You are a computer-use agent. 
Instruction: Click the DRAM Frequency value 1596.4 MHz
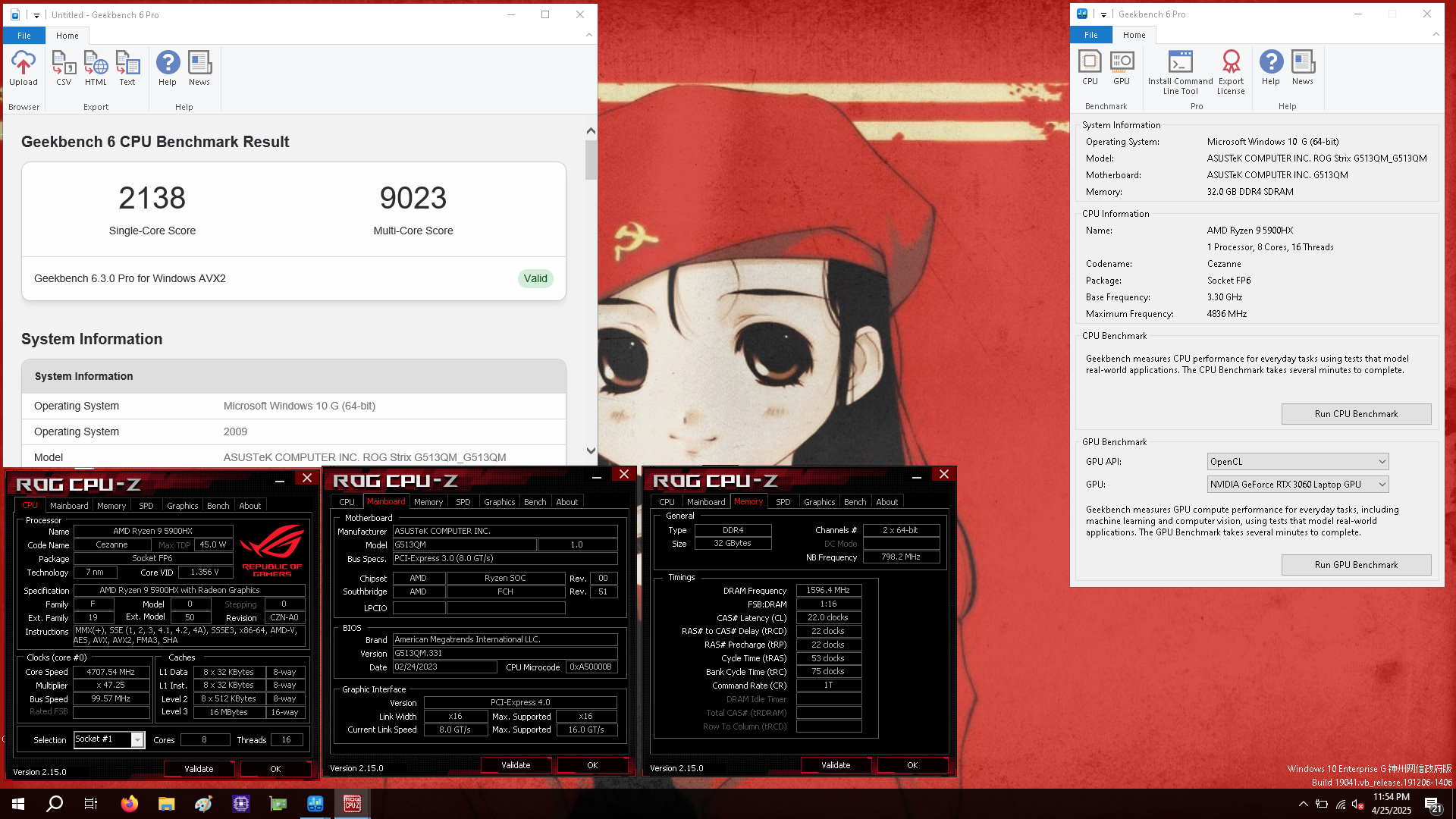[828, 590]
